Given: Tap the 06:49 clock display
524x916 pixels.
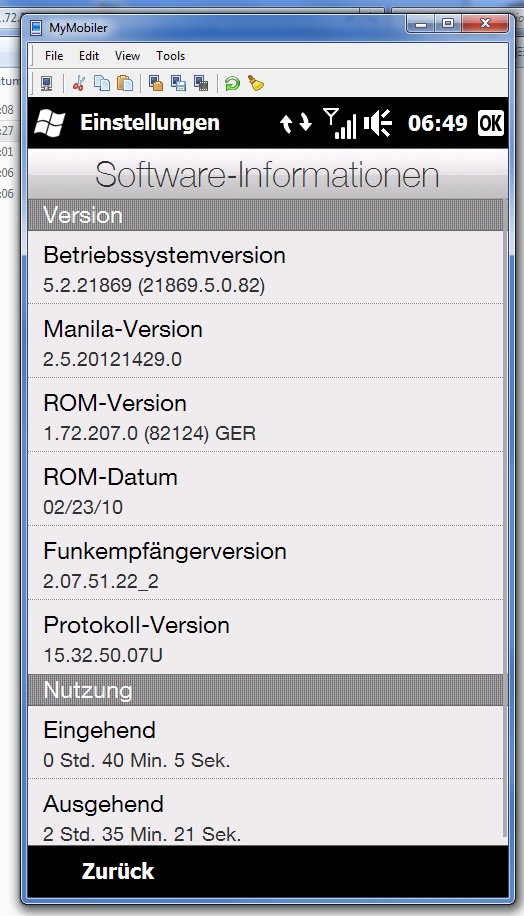Looking at the screenshot, I should tap(438, 123).
